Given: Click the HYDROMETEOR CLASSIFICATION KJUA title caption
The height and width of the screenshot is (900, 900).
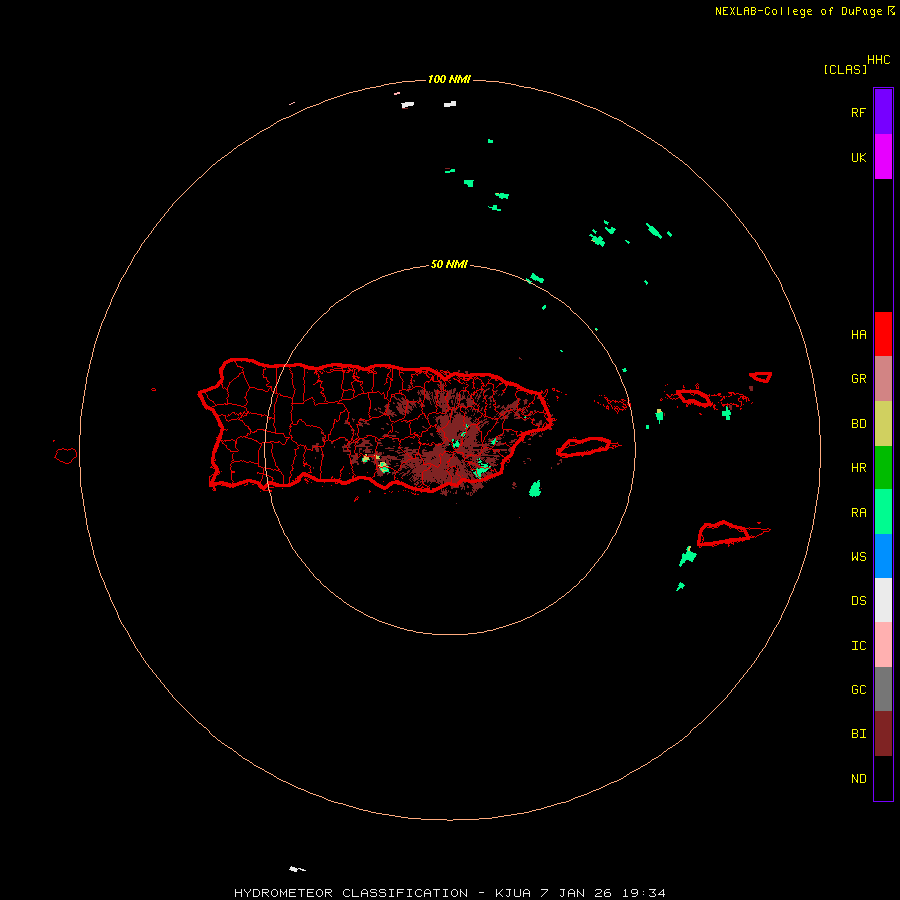Looking at the screenshot, I should coord(450,893).
